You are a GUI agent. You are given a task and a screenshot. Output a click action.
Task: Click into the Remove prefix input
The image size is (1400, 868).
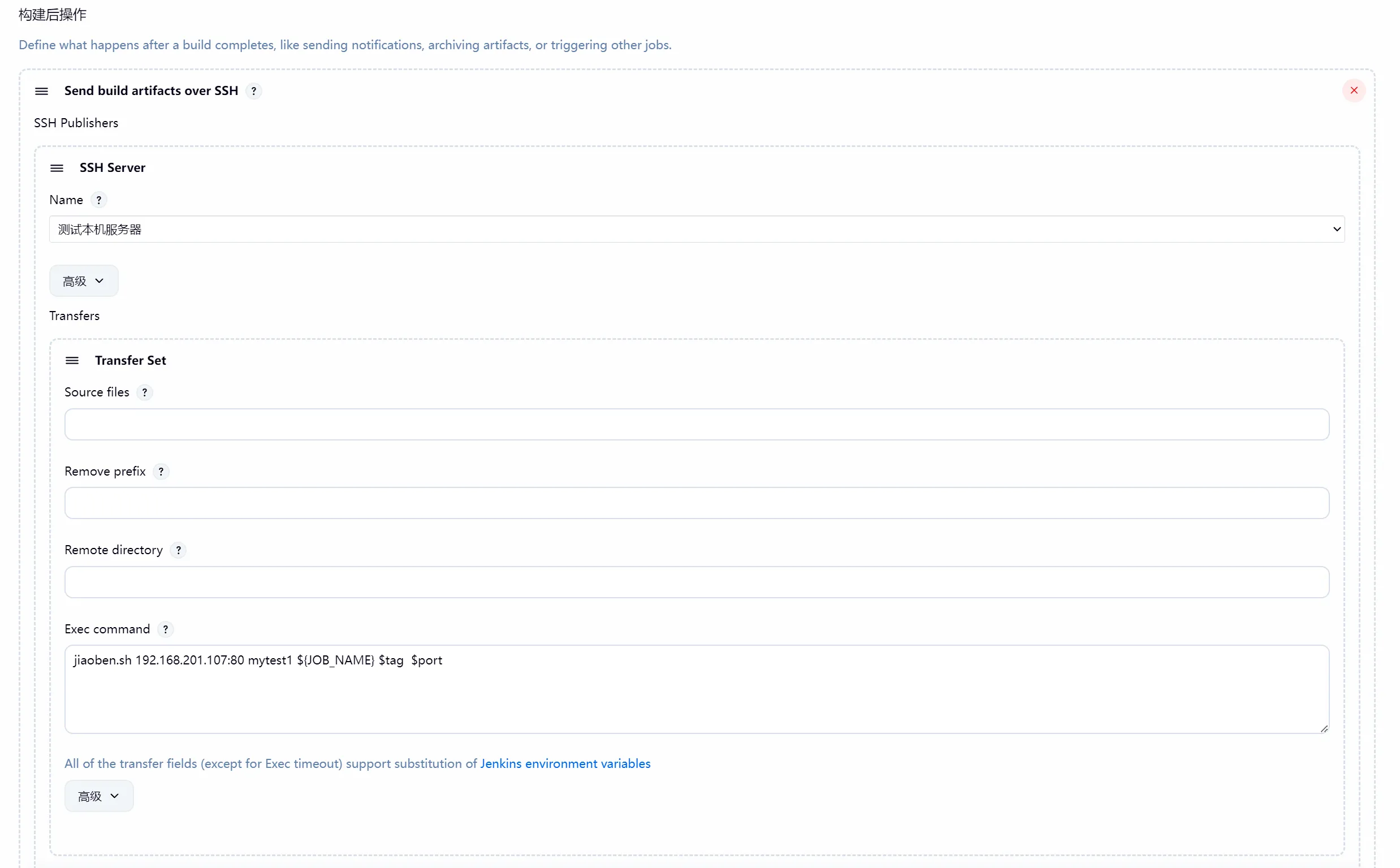point(696,503)
